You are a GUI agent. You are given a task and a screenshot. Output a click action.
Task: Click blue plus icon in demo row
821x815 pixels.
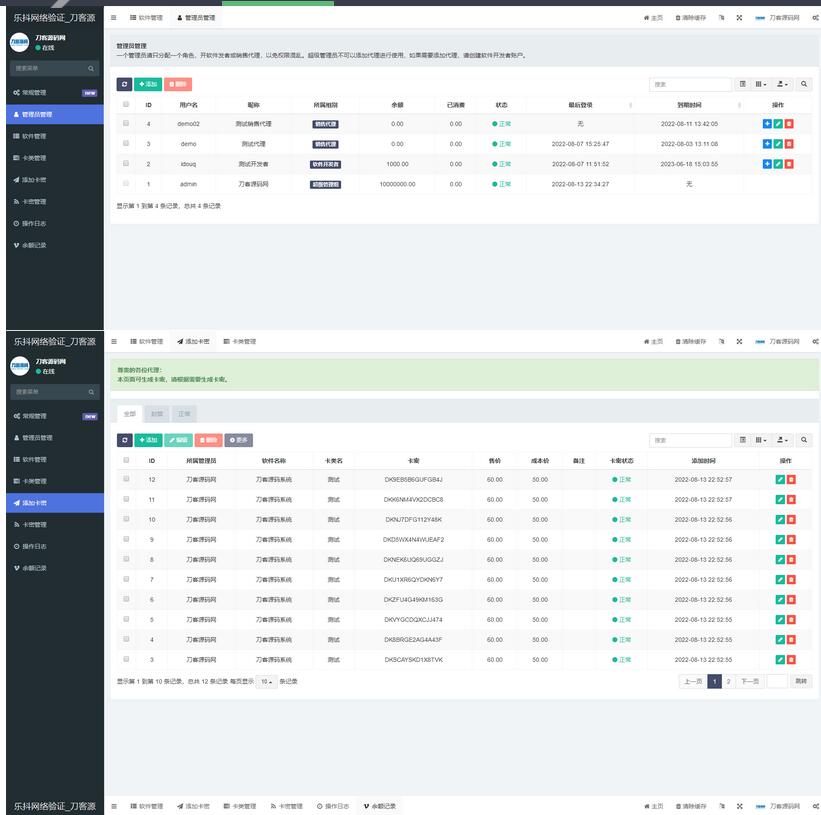767,144
